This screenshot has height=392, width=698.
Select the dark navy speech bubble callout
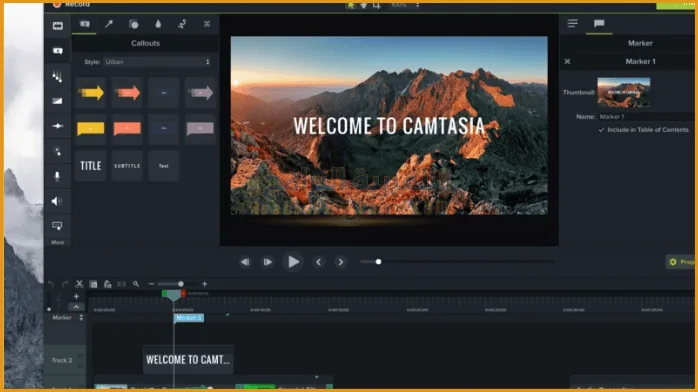click(164, 129)
